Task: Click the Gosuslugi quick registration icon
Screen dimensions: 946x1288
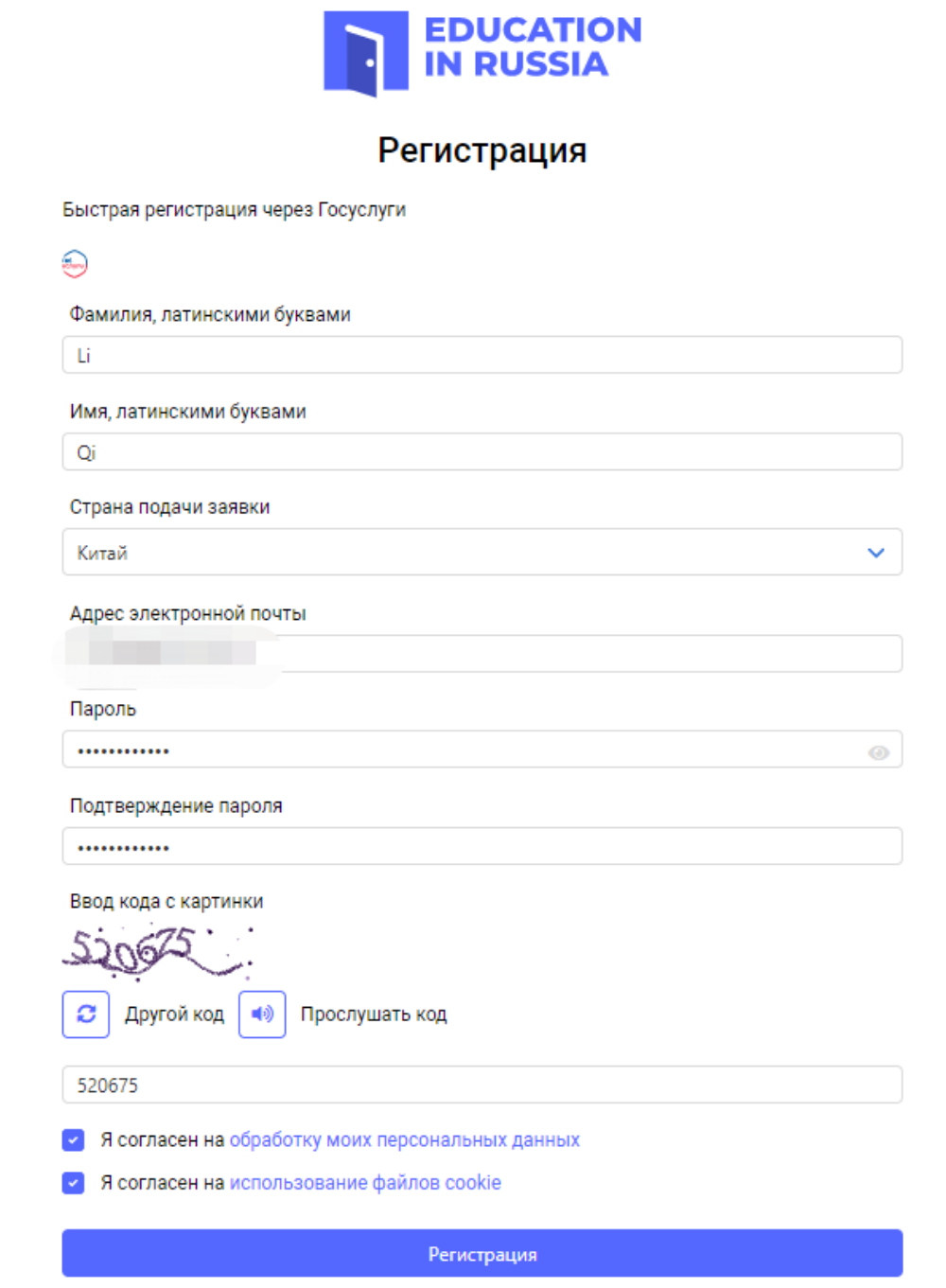Action: (75, 263)
